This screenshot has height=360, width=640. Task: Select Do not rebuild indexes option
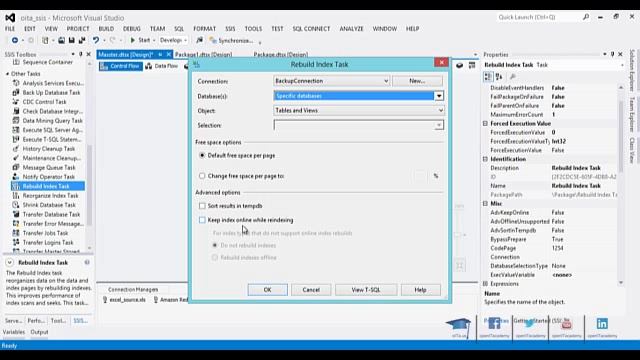(215, 245)
